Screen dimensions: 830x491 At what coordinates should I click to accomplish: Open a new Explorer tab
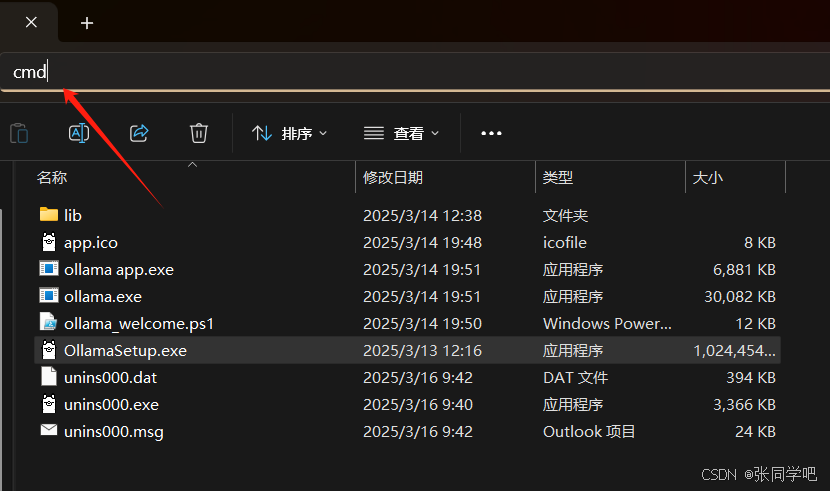tap(87, 23)
